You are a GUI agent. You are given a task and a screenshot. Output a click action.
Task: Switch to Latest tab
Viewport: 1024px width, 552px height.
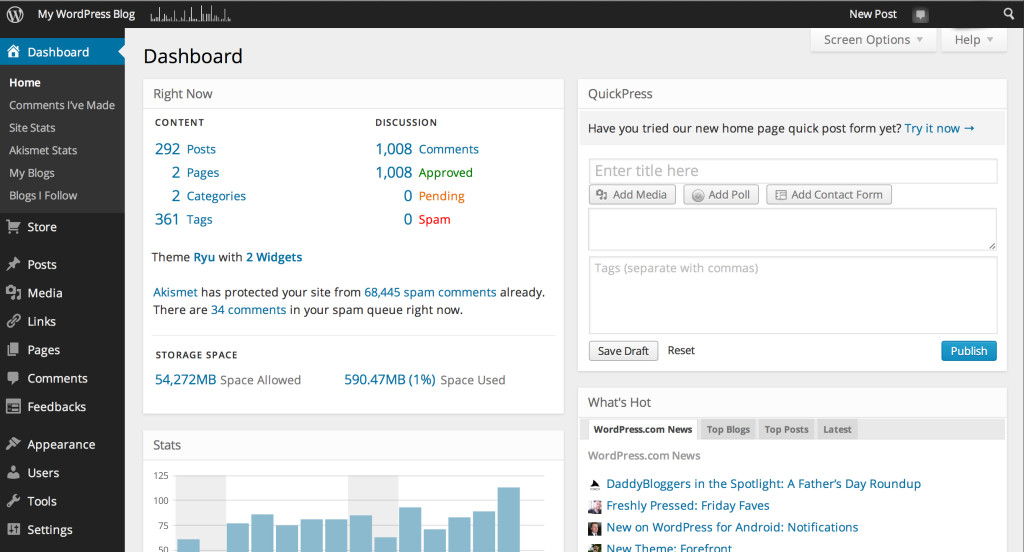[837, 429]
